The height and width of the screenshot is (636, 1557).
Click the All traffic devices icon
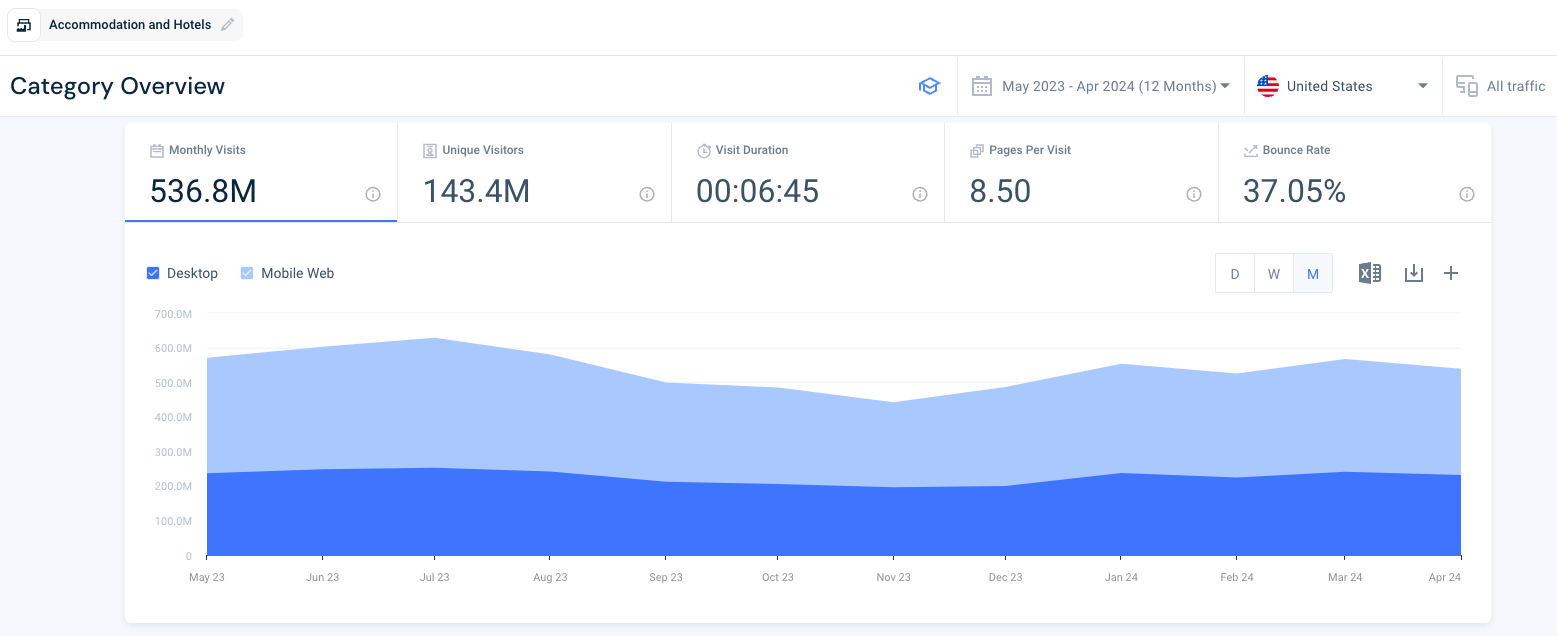1466,86
